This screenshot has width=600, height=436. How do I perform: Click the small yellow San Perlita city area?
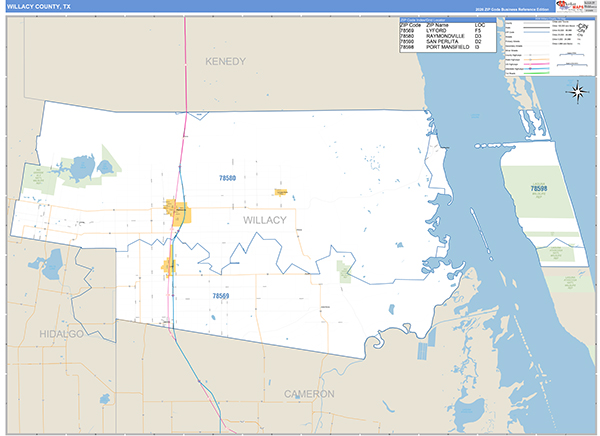point(281,192)
